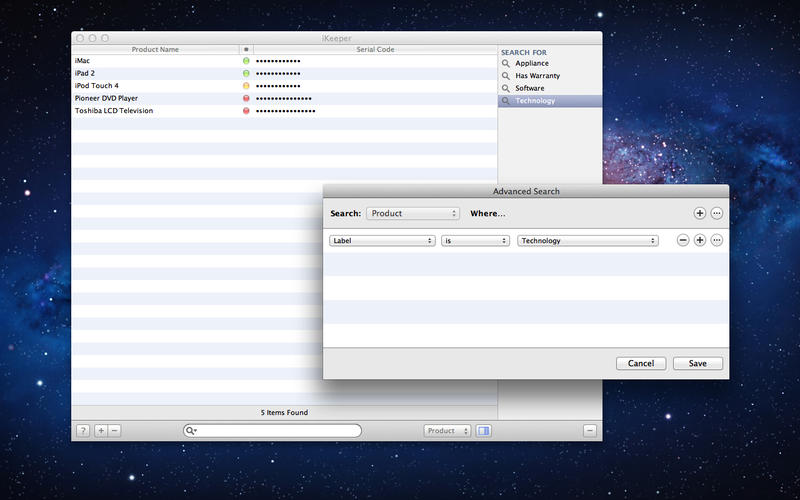Open the Software saved search
Viewport: 800px width, 500px height.
[550, 88]
